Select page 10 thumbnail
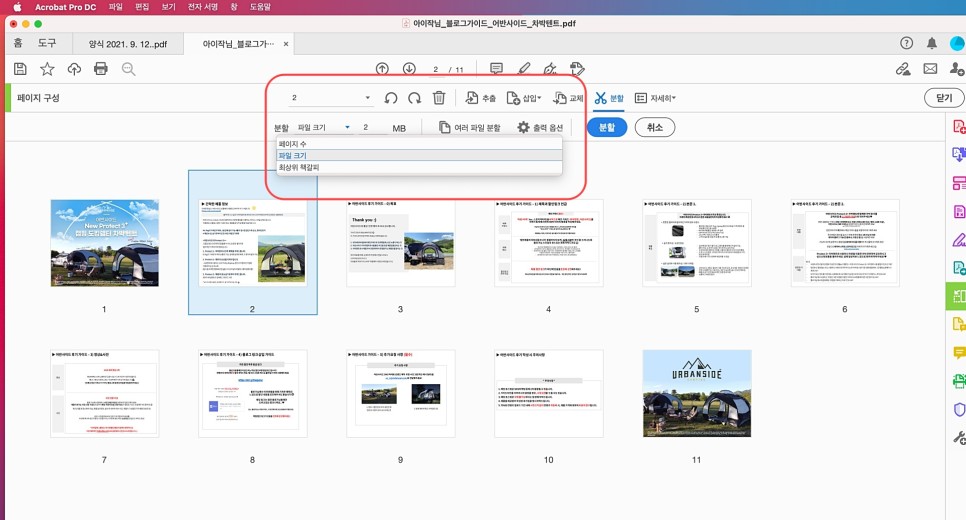The image size is (966, 520). [x=548, y=394]
